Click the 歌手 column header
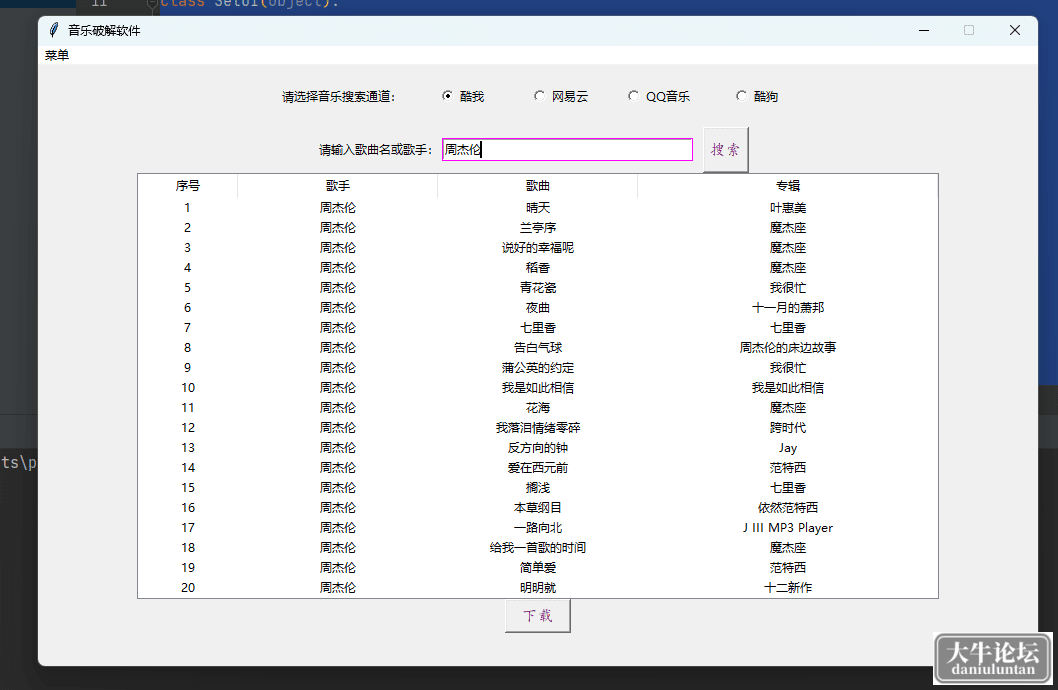This screenshot has height=690, width=1058. [337, 185]
